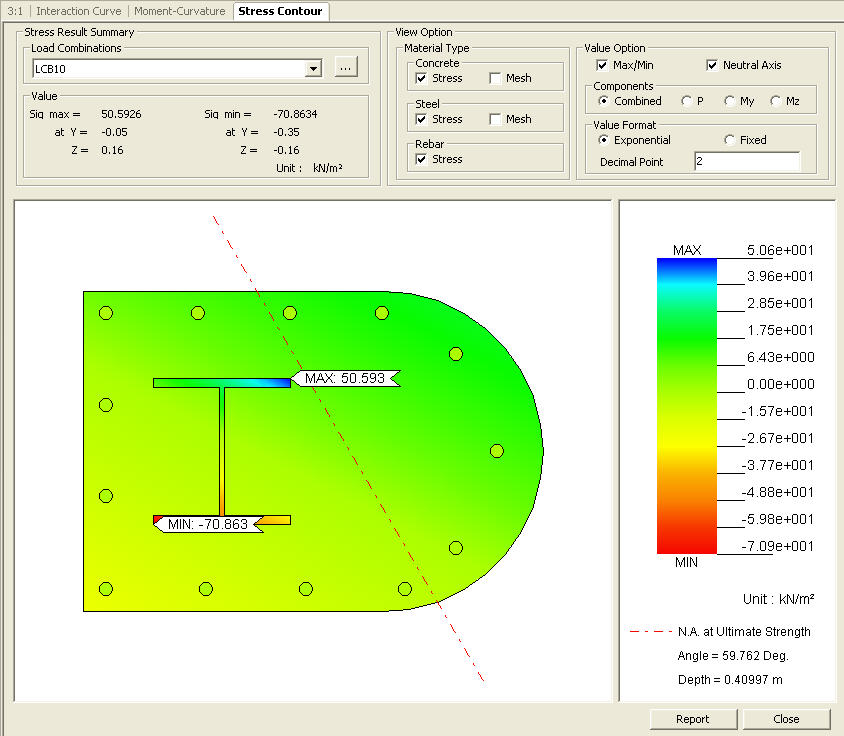This screenshot has height=736, width=844.
Task: Open the Load Combinations dropdown
Action: [x=313, y=68]
